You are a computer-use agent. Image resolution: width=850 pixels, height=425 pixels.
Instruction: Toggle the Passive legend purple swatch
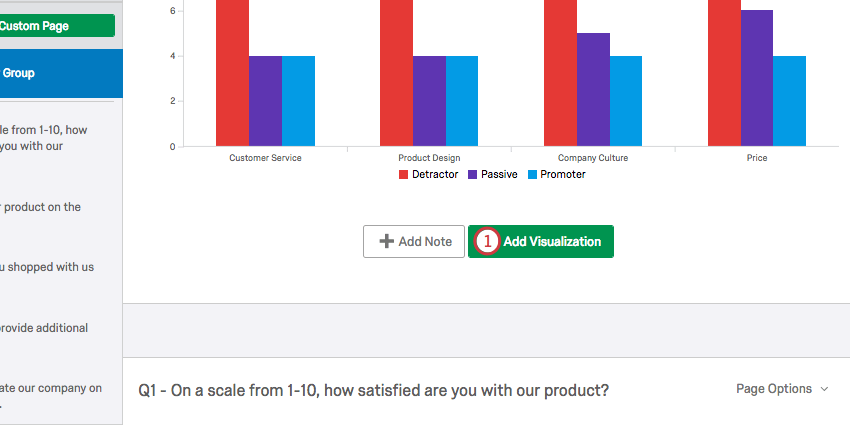pos(473,175)
